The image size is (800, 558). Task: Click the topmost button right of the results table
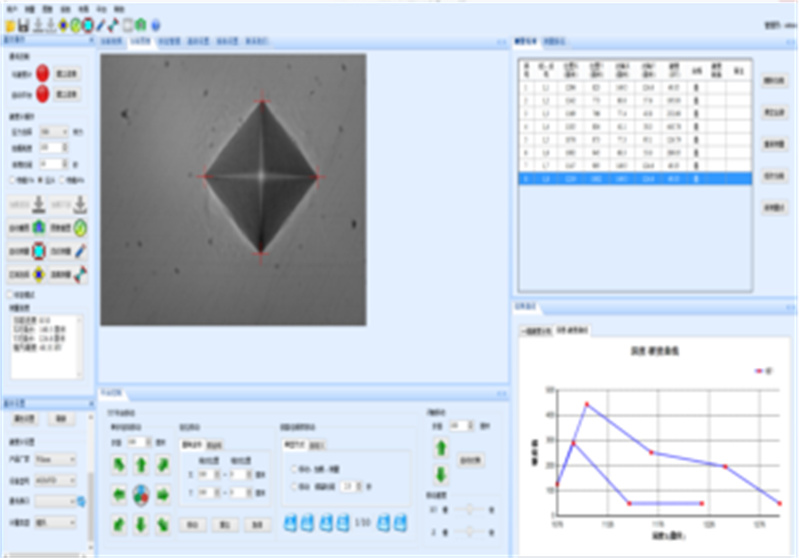point(773,80)
